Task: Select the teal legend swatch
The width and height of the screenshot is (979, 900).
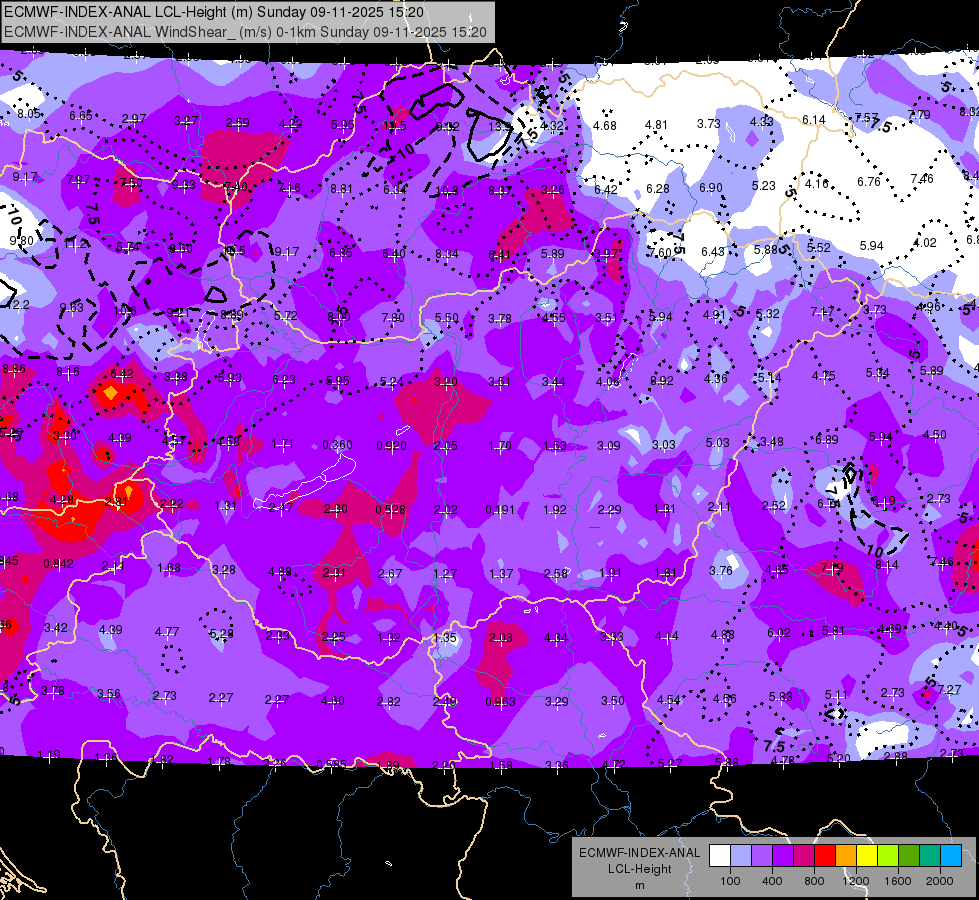Action: pyautogui.click(x=930, y=856)
